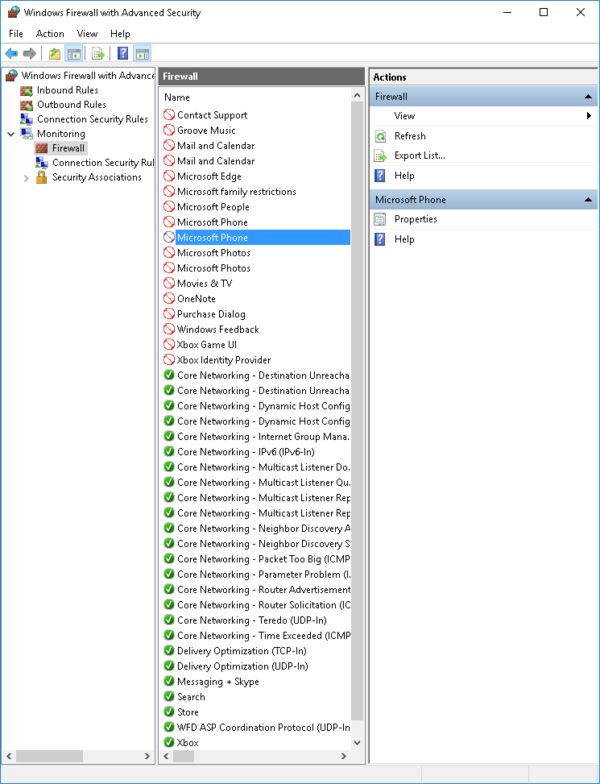
Task: Select Core Networking - Teredo (UDP-In) rule
Action: [x=252, y=620]
